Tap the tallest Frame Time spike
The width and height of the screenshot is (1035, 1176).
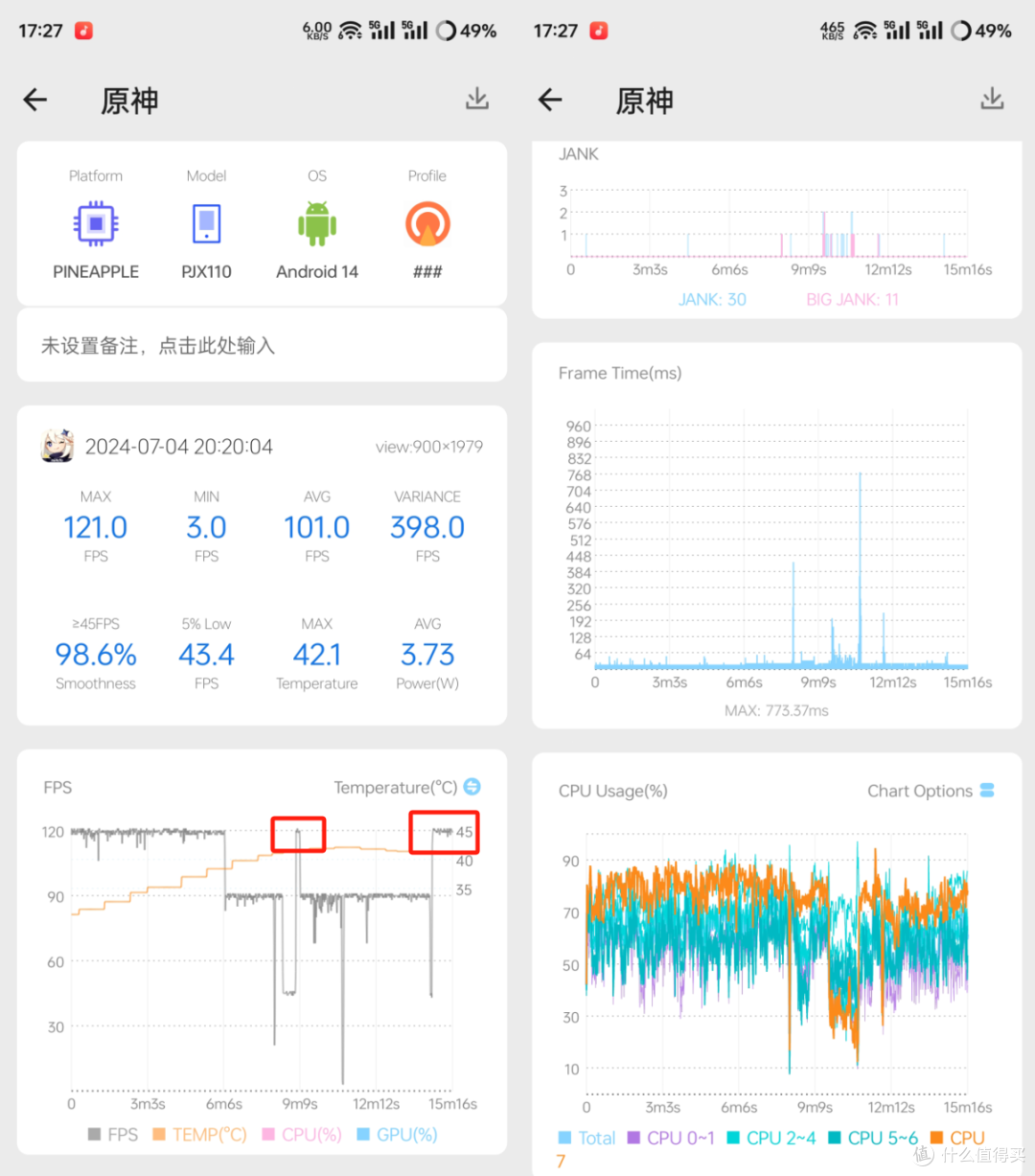coord(860,570)
